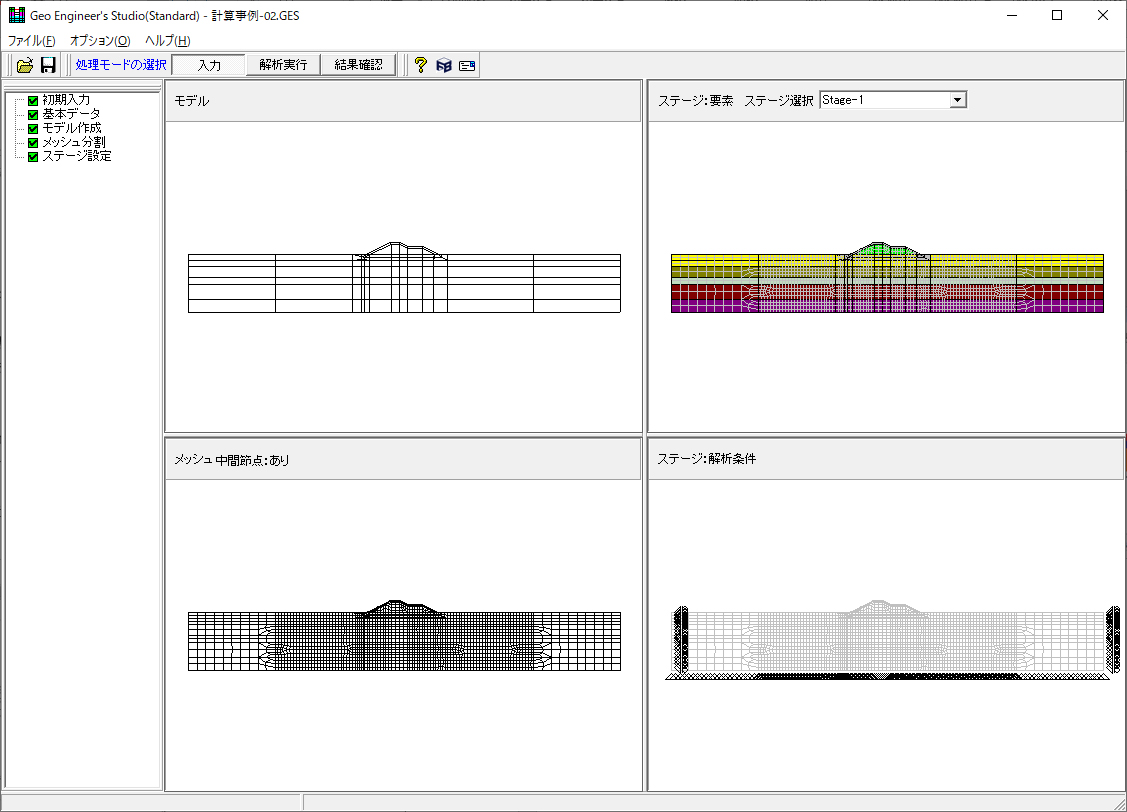1127x812 pixels.
Task: Select the 初期入力 tree item label
Action: pyautogui.click(x=66, y=100)
